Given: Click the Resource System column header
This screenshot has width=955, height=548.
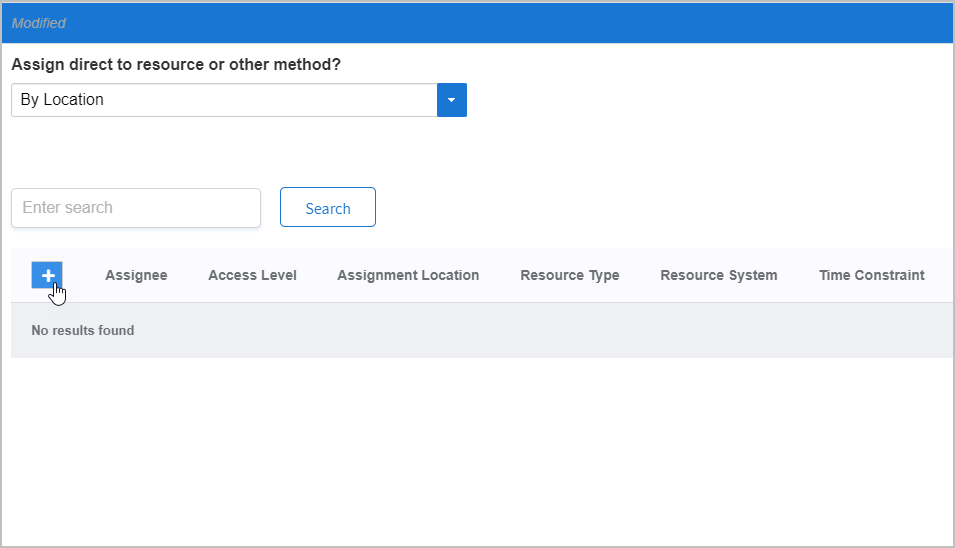Looking at the screenshot, I should (718, 275).
